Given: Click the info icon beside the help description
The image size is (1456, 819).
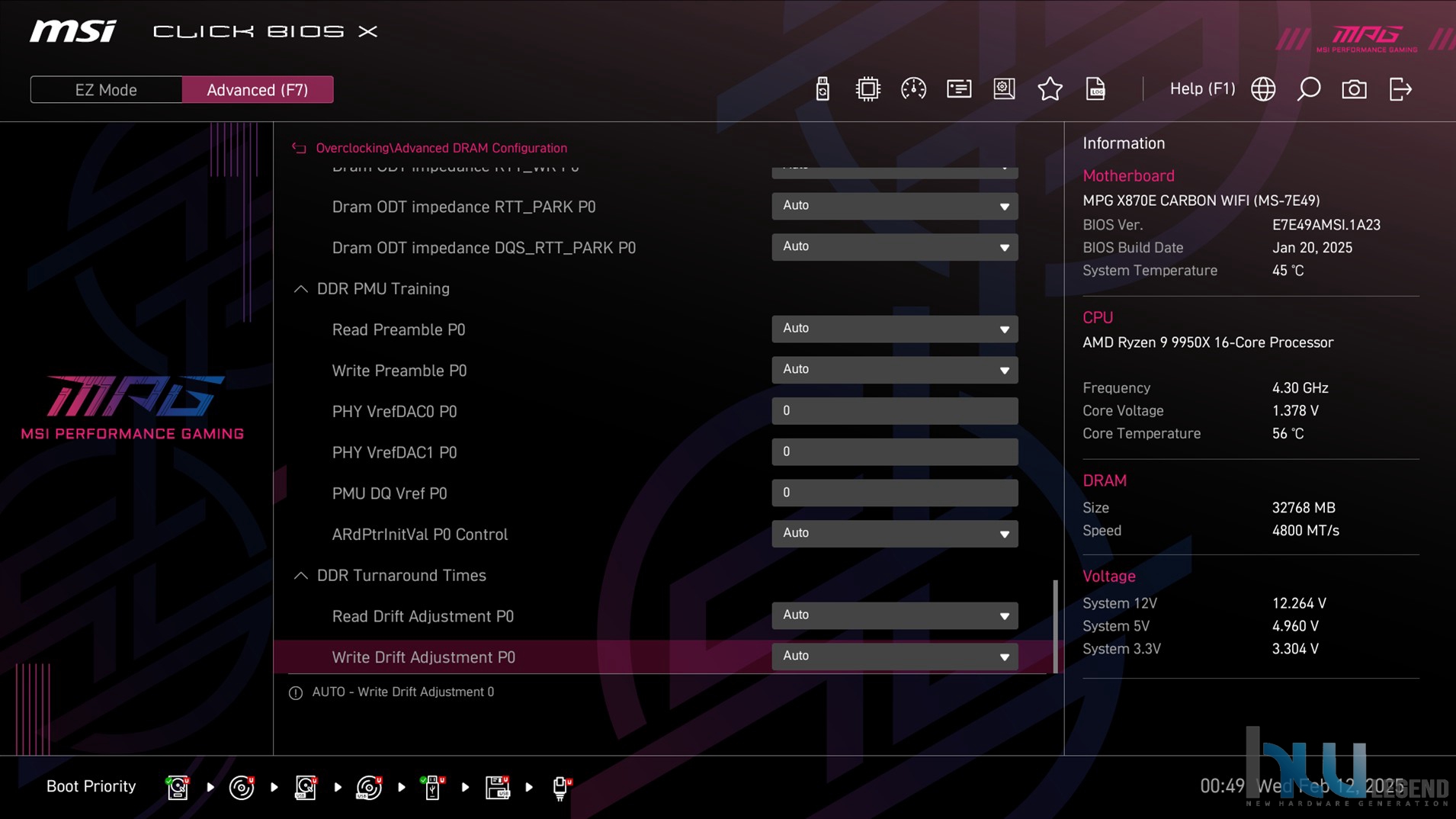Looking at the screenshot, I should (296, 692).
